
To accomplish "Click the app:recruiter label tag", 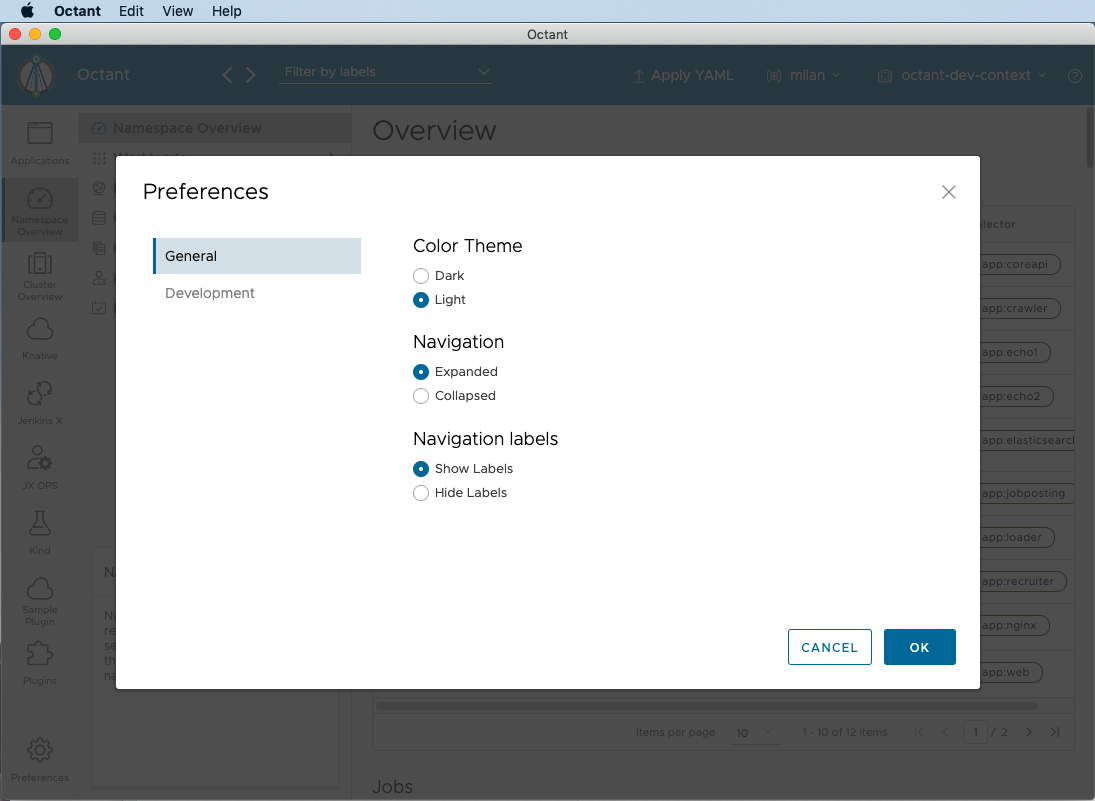I will pos(1023,582).
